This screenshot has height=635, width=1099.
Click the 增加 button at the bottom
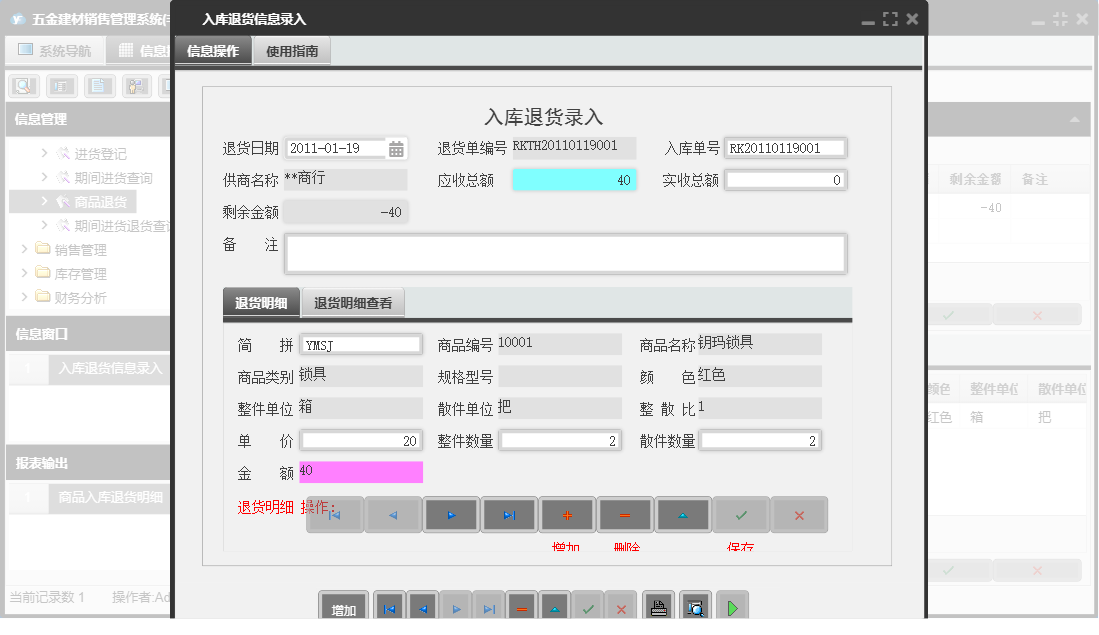pyautogui.click(x=341, y=605)
